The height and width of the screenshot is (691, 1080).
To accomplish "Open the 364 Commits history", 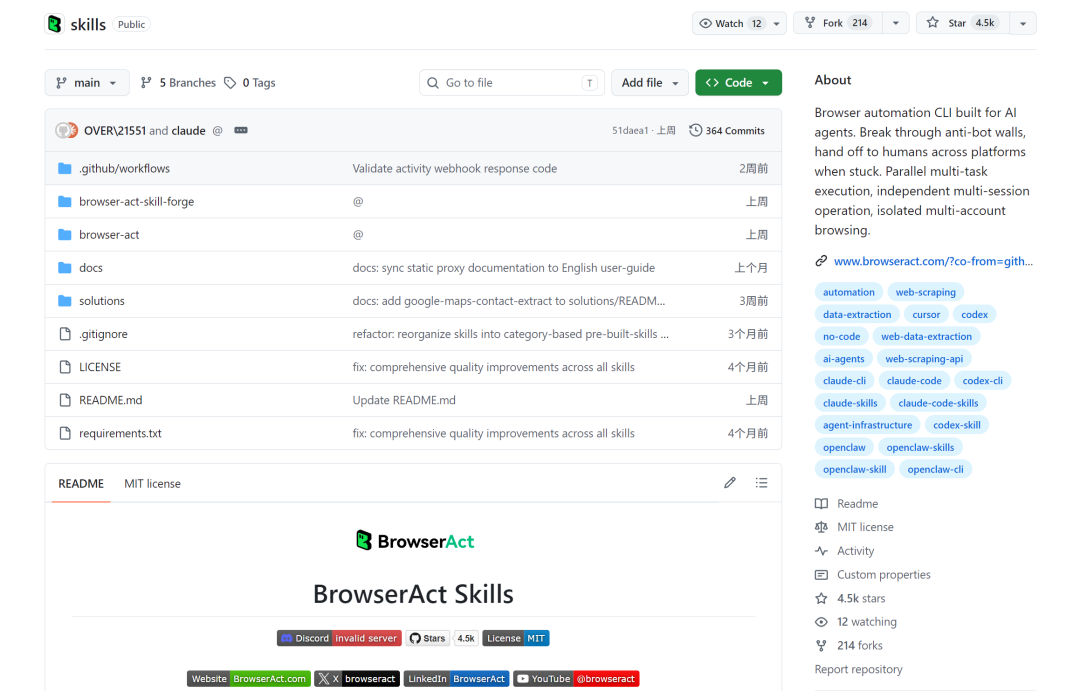I will pos(727,130).
